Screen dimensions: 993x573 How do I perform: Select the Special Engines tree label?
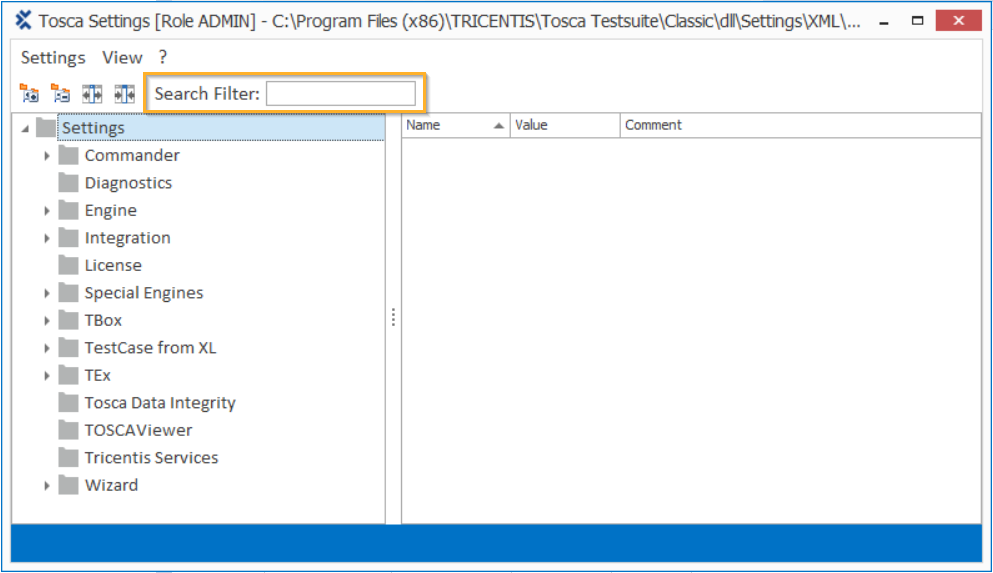coord(144,293)
